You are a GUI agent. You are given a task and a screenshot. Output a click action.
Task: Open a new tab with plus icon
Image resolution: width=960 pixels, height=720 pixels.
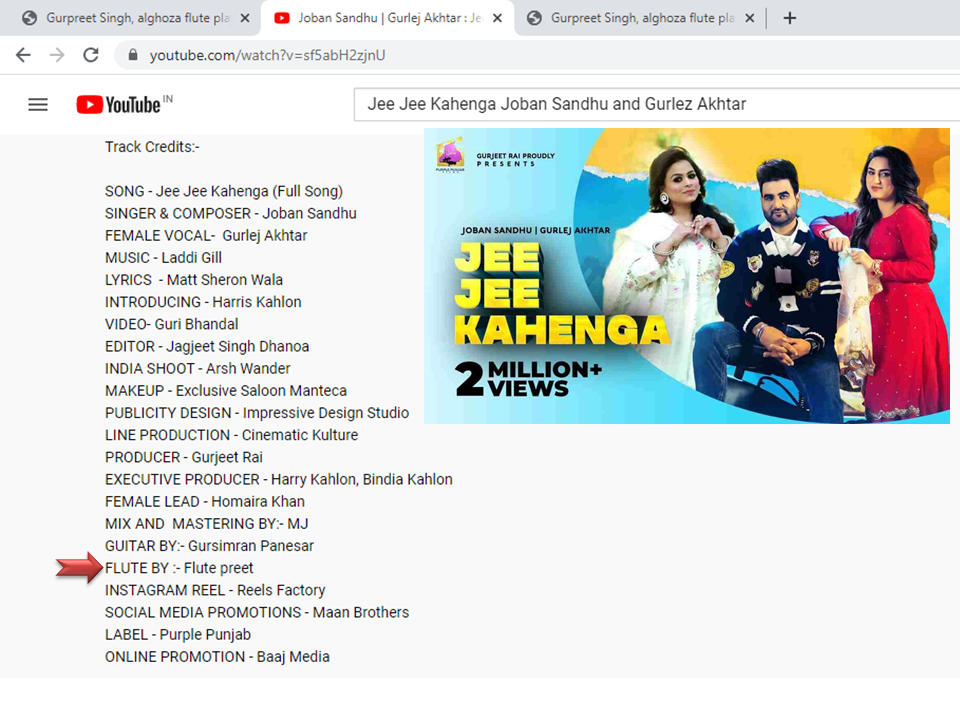pyautogui.click(x=789, y=18)
